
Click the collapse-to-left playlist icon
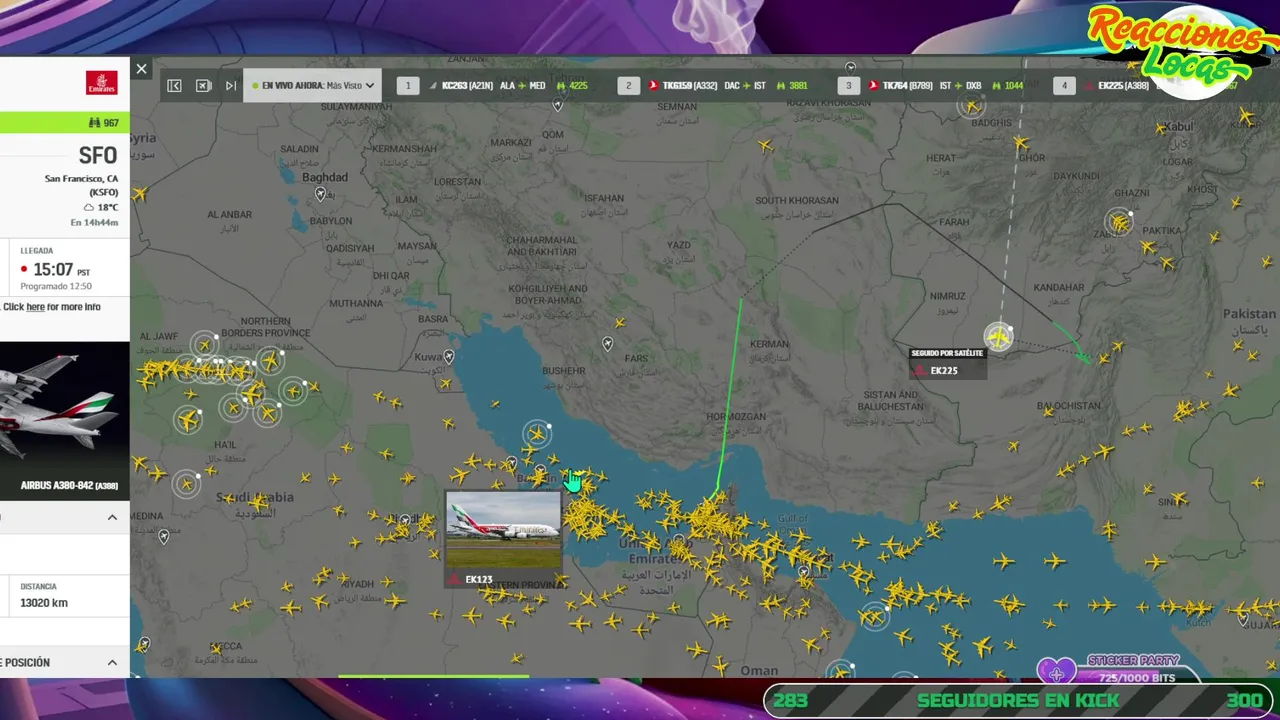174,86
